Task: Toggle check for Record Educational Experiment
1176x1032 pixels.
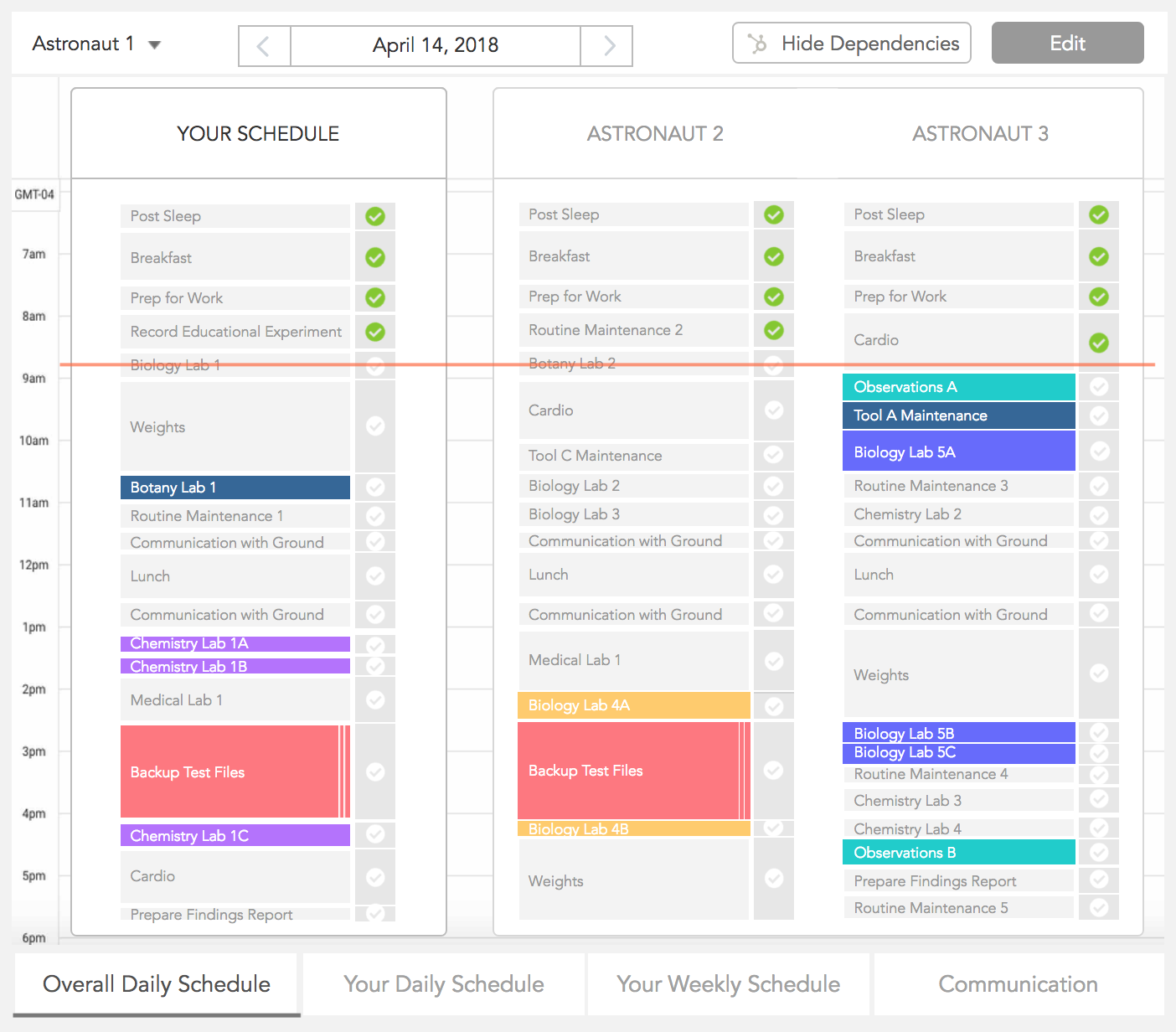Action: (375, 332)
